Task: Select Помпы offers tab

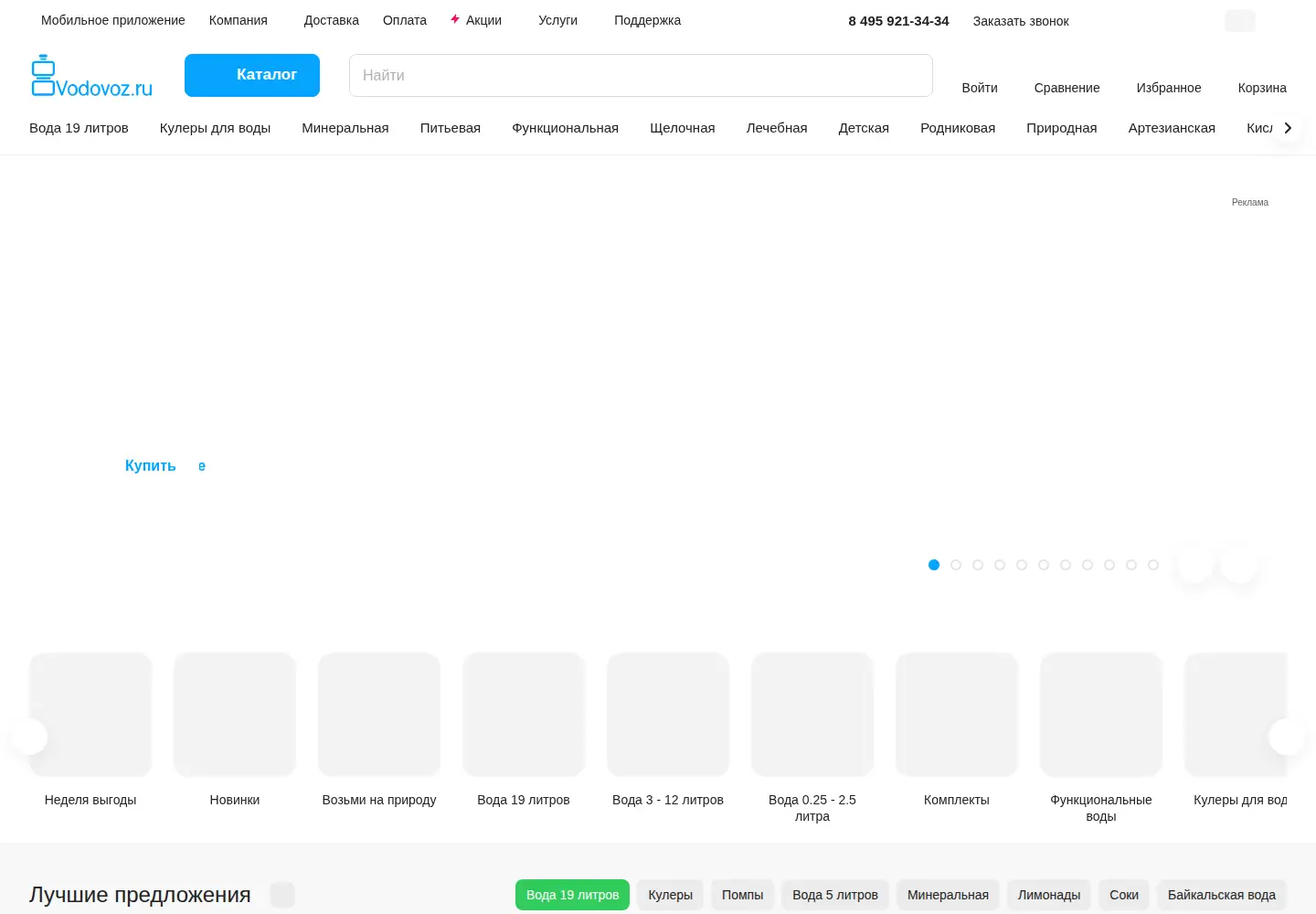Action: 743,895
